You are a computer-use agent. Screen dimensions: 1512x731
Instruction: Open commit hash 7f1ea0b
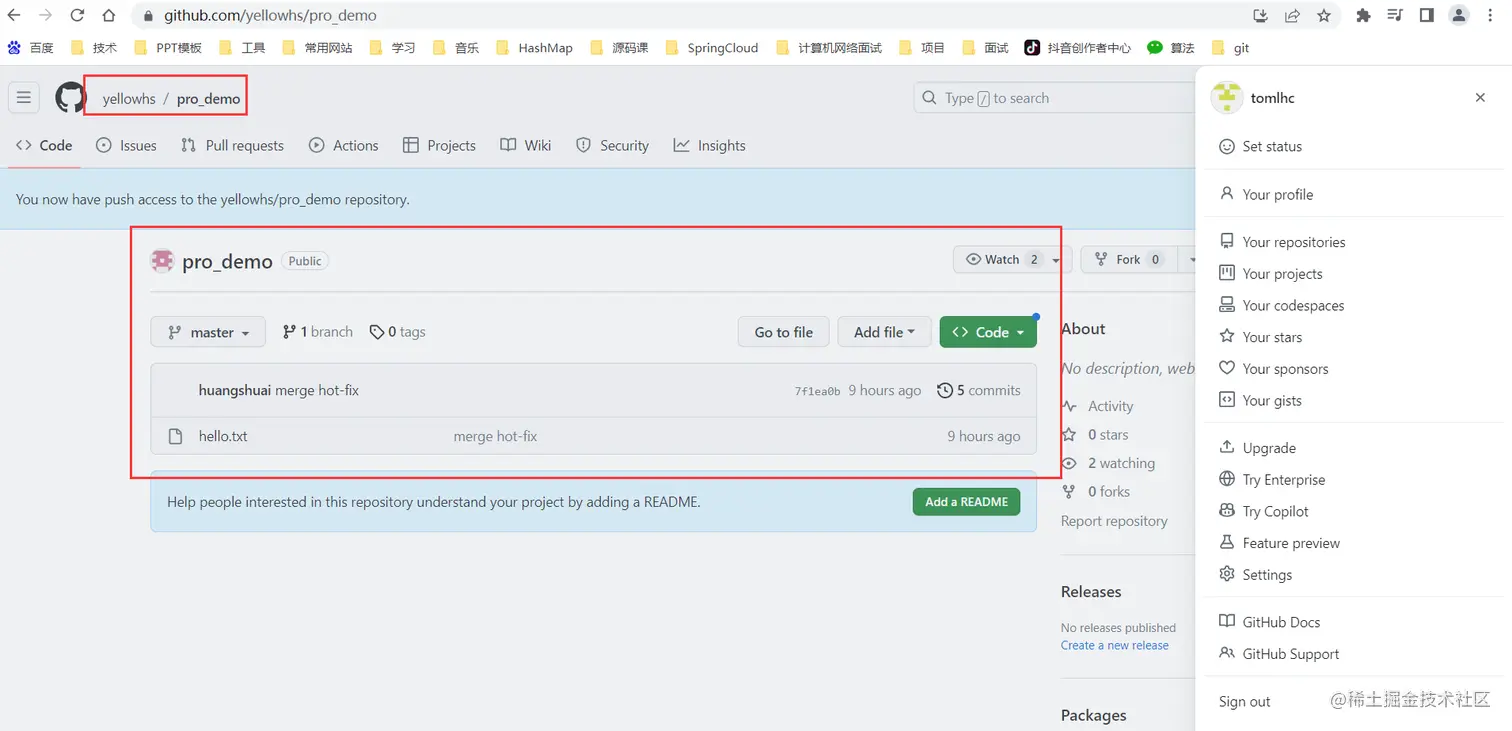[x=817, y=391]
